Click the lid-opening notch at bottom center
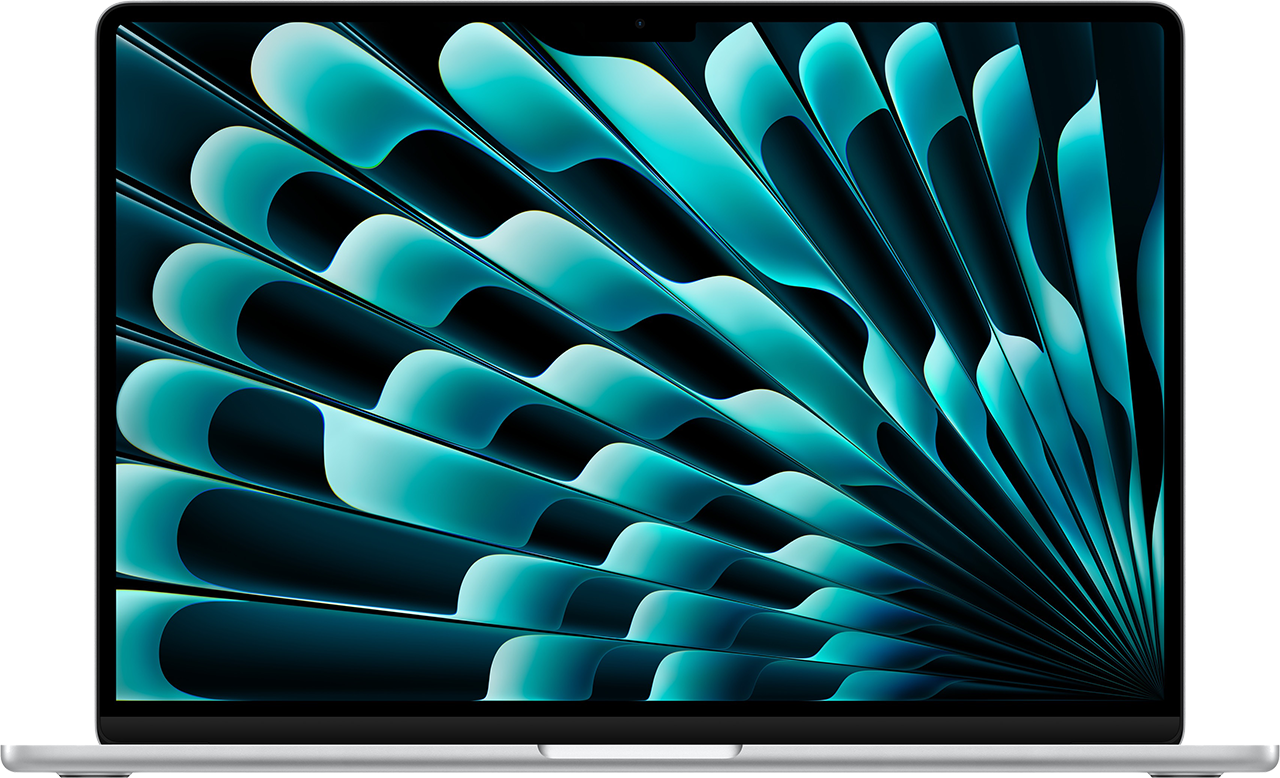 [640, 753]
